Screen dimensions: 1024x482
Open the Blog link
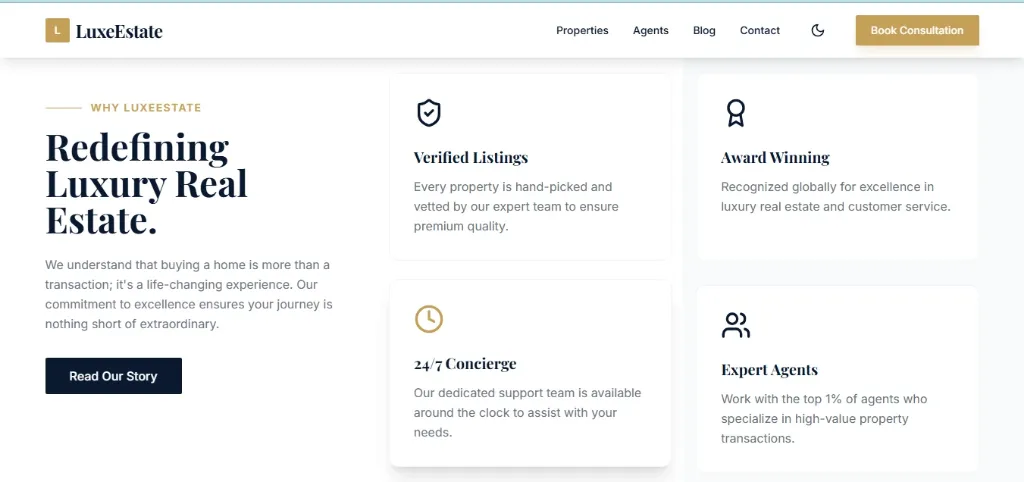pyautogui.click(x=704, y=31)
